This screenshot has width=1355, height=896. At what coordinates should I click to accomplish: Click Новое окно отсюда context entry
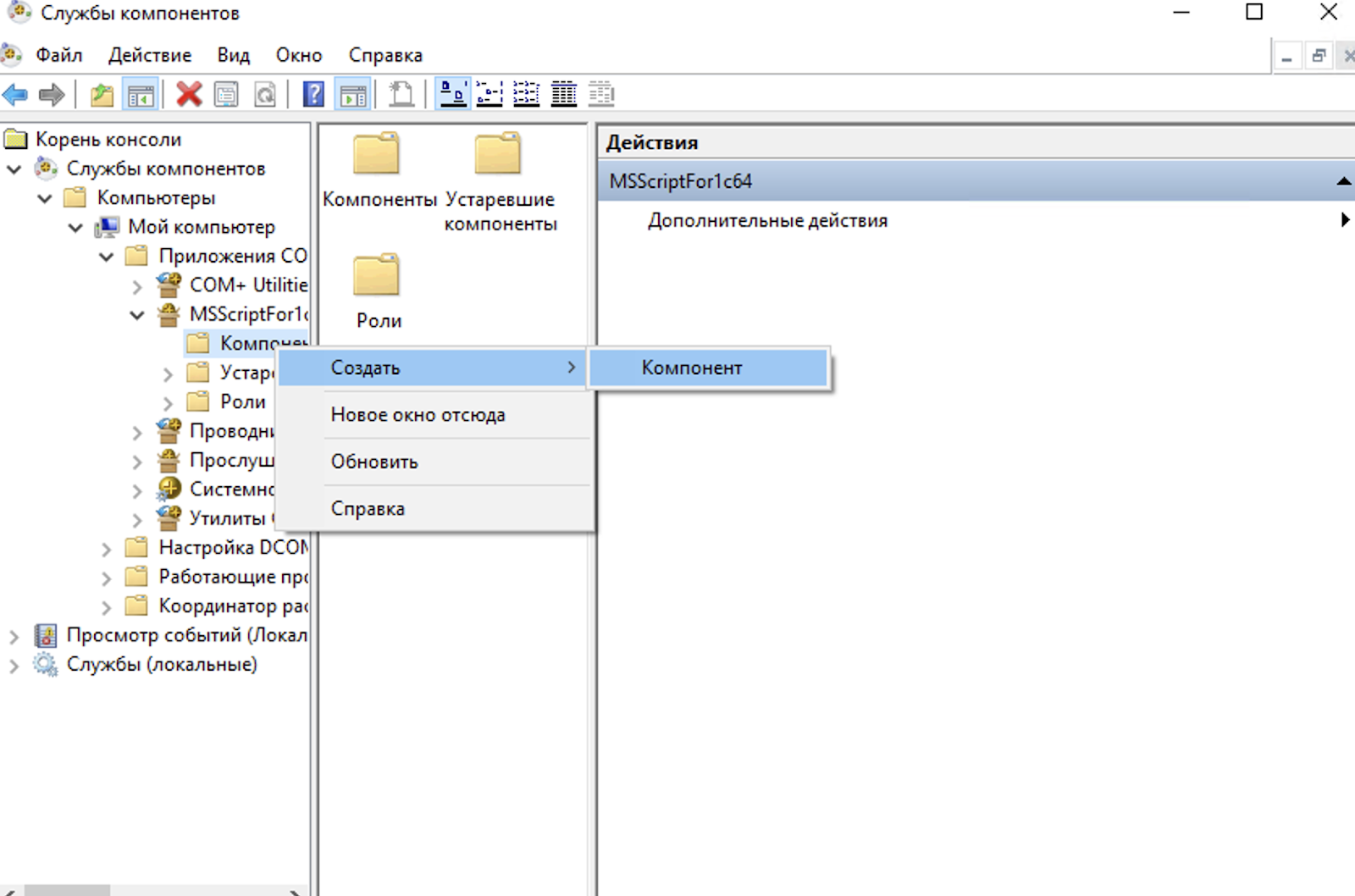tap(418, 415)
